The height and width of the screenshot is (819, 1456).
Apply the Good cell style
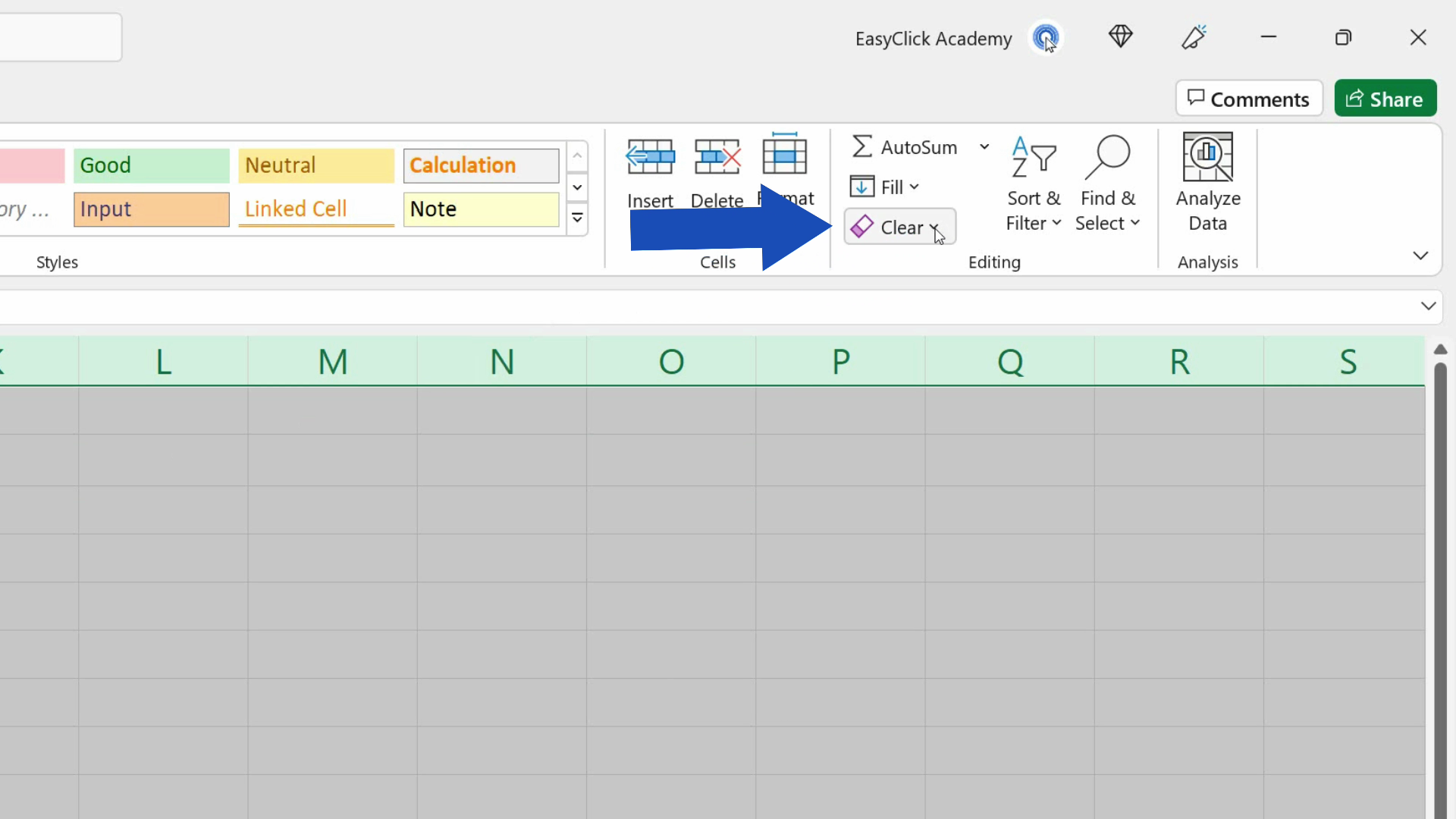point(151,165)
